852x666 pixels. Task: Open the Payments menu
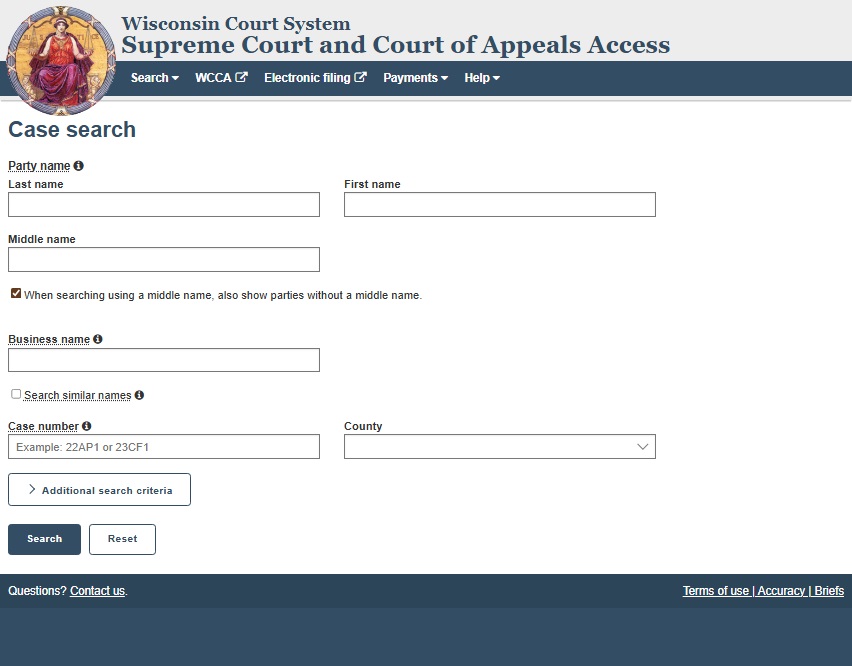[415, 78]
